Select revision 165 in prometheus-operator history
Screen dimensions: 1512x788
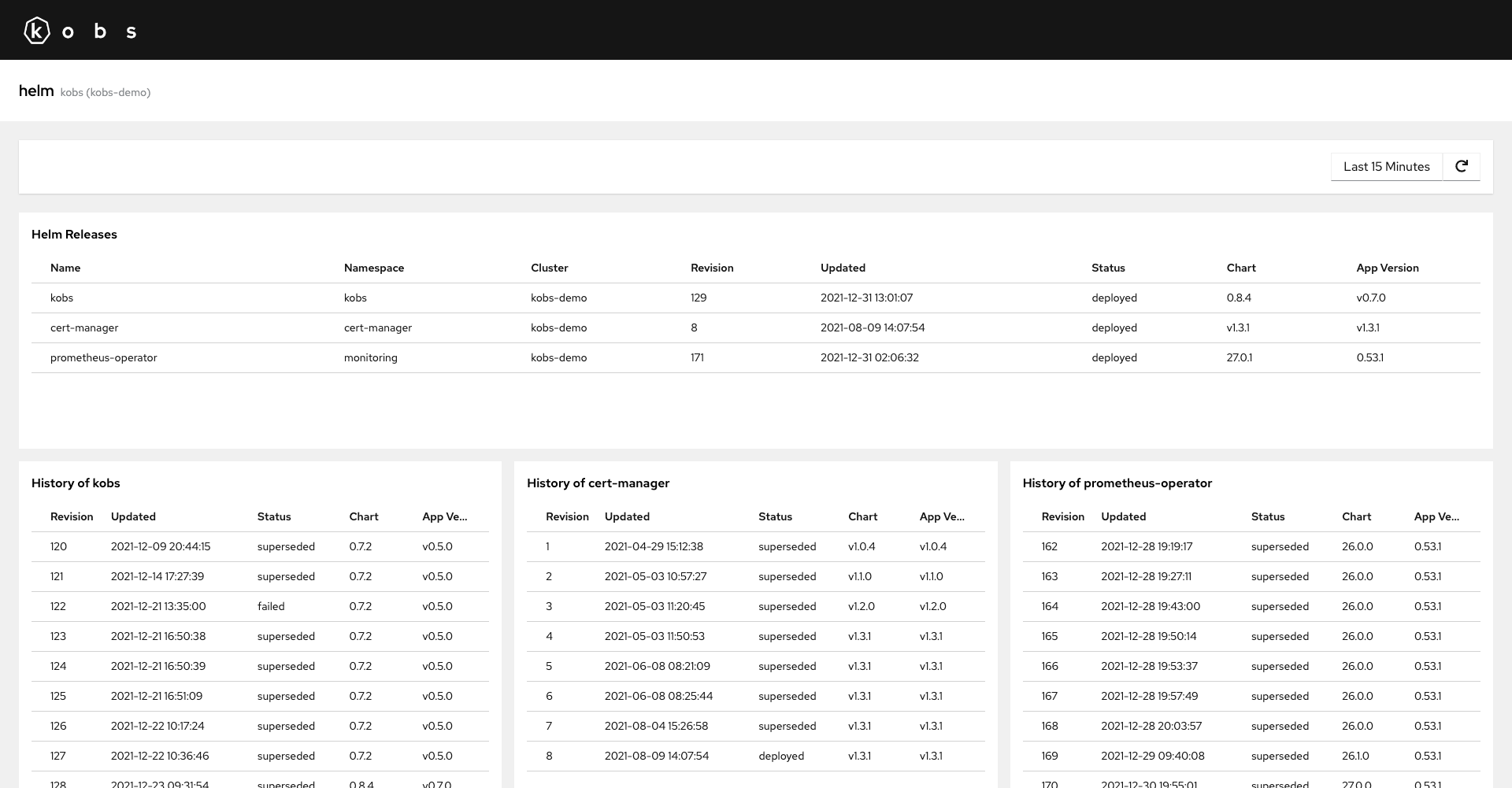pos(1049,636)
